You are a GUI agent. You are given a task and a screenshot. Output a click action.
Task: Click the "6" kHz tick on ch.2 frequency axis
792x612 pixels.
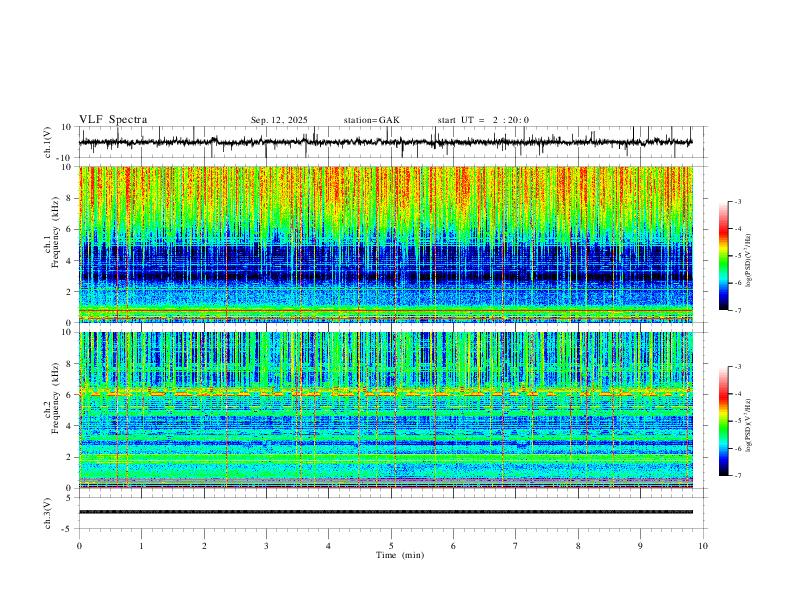pyautogui.click(x=69, y=395)
